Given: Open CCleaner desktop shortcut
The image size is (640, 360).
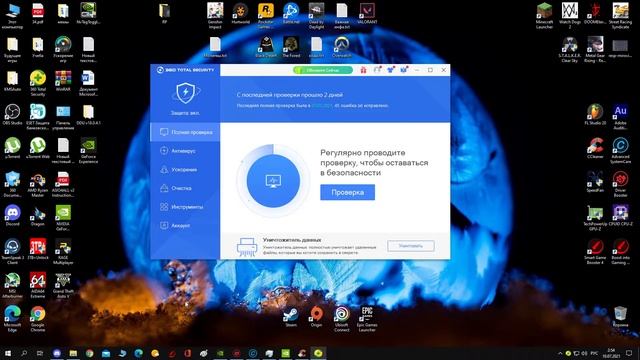Looking at the screenshot, I should (x=595, y=148).
